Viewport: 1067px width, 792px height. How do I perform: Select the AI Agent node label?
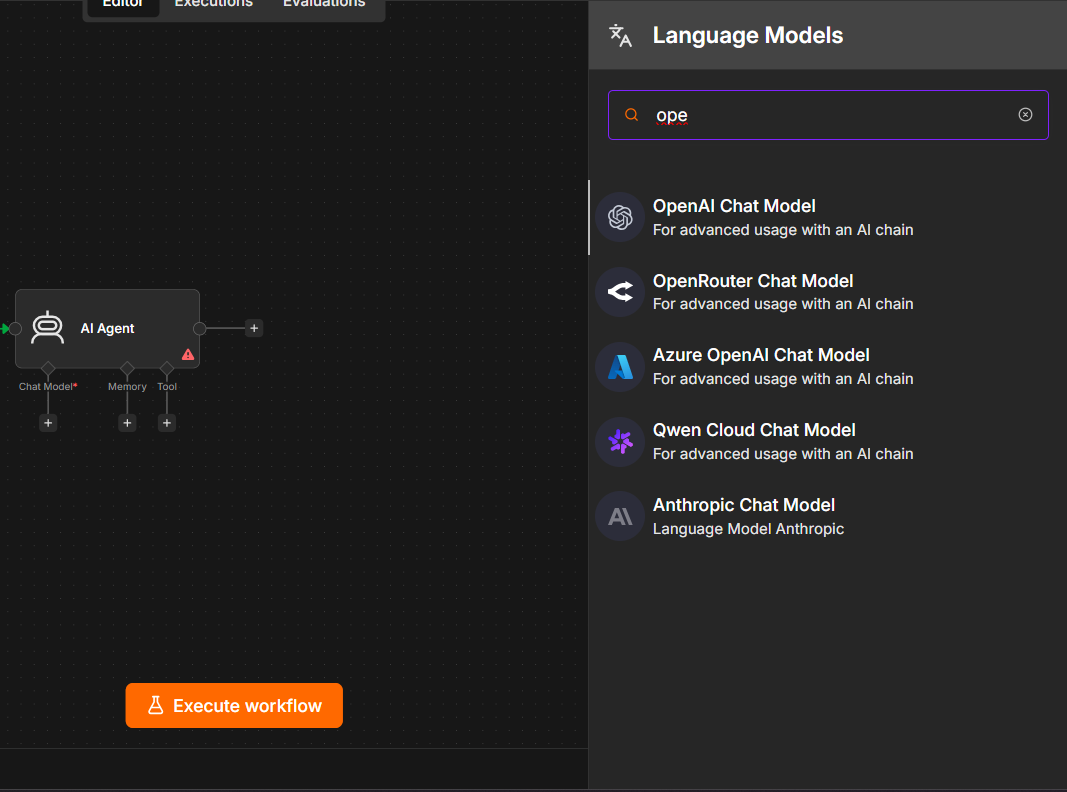point(108,329)
